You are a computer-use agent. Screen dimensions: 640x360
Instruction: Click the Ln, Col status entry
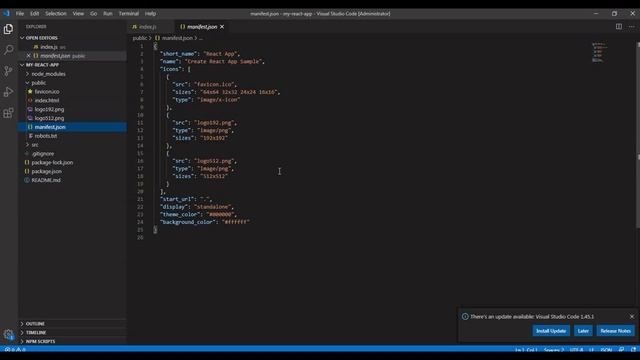coord(526,350)
